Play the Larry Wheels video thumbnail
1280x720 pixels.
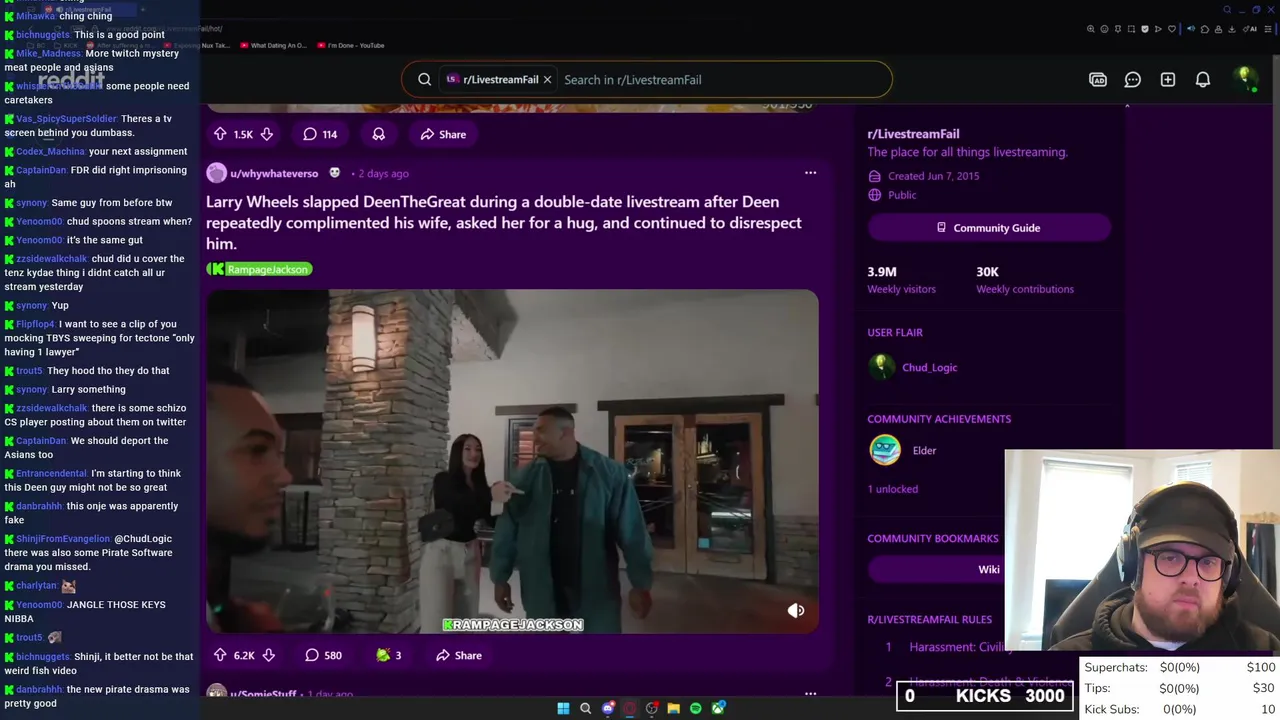click(512, 462)
